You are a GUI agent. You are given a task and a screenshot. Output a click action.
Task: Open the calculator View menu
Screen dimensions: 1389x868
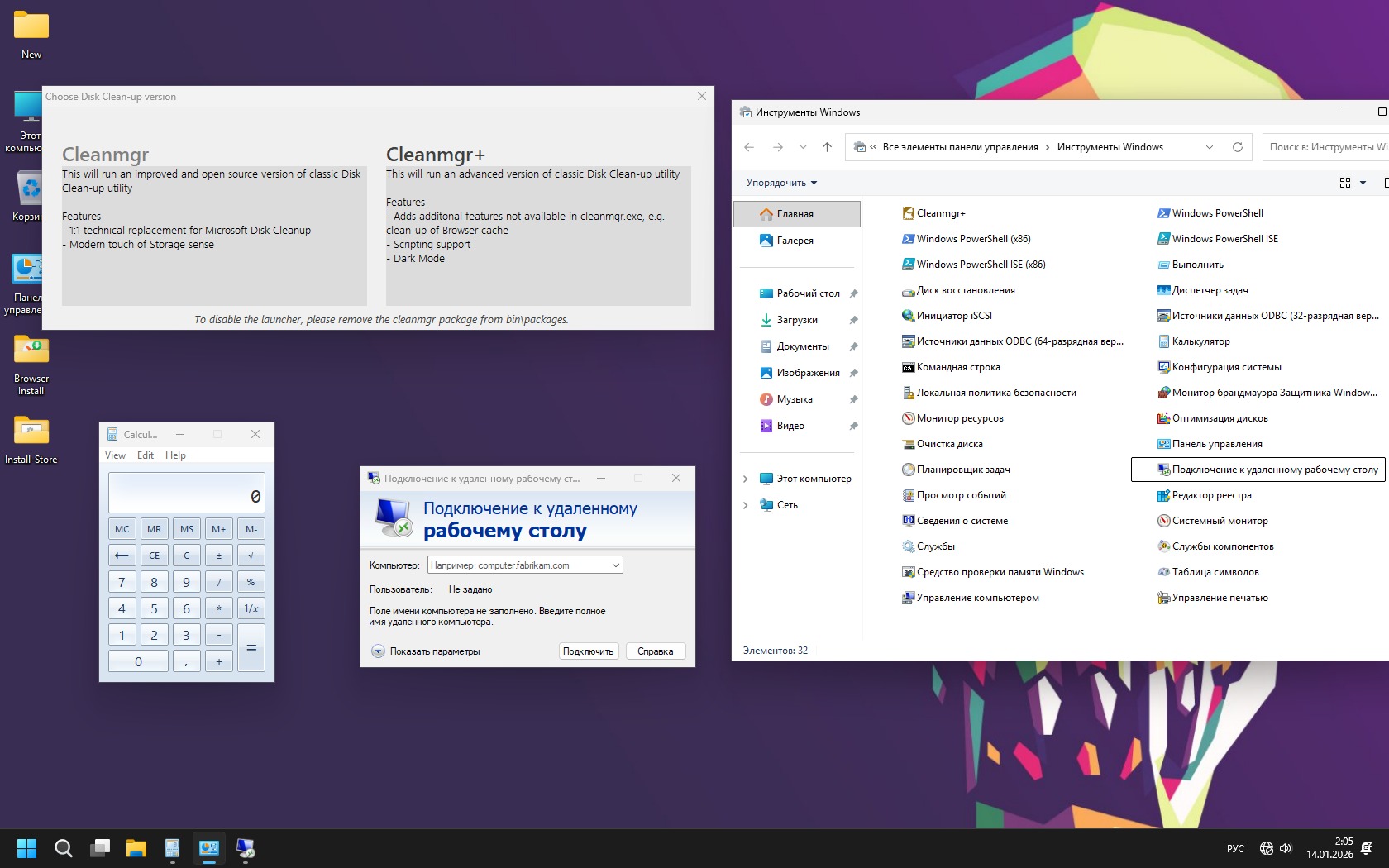(115, 455)
